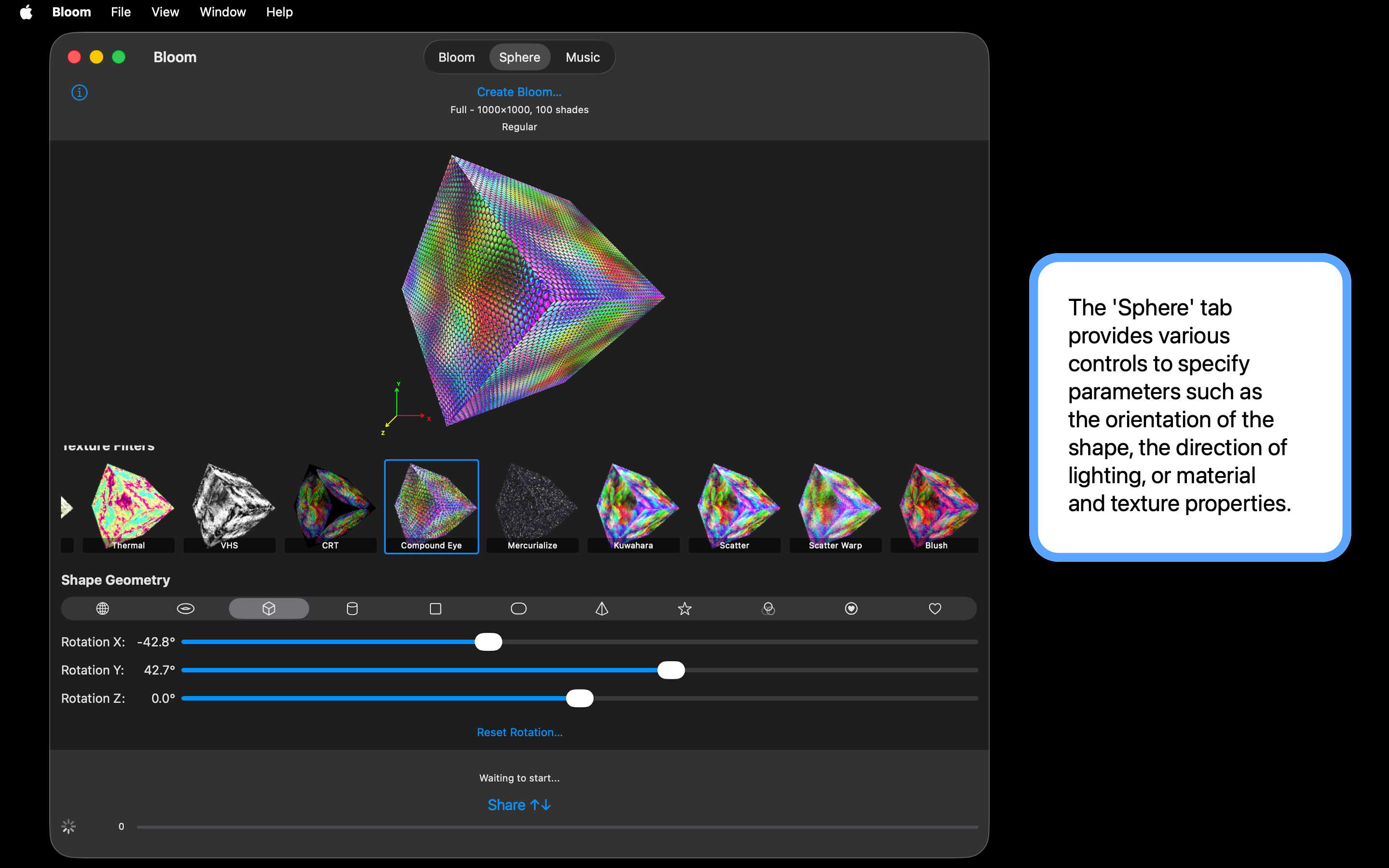Click the Shape Geometry heading

pos(115,580)
